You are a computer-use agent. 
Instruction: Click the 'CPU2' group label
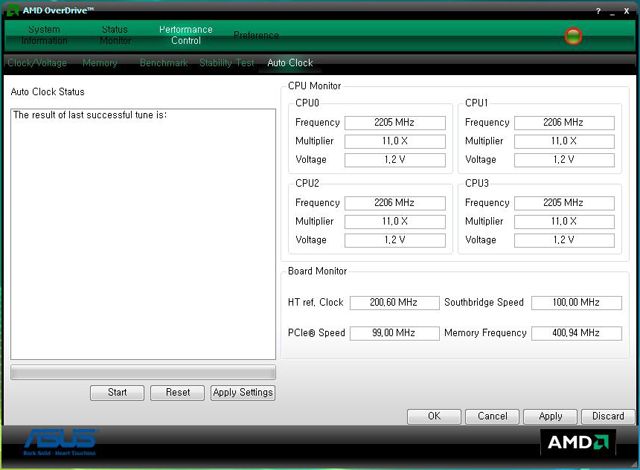(x=307, y=183)
